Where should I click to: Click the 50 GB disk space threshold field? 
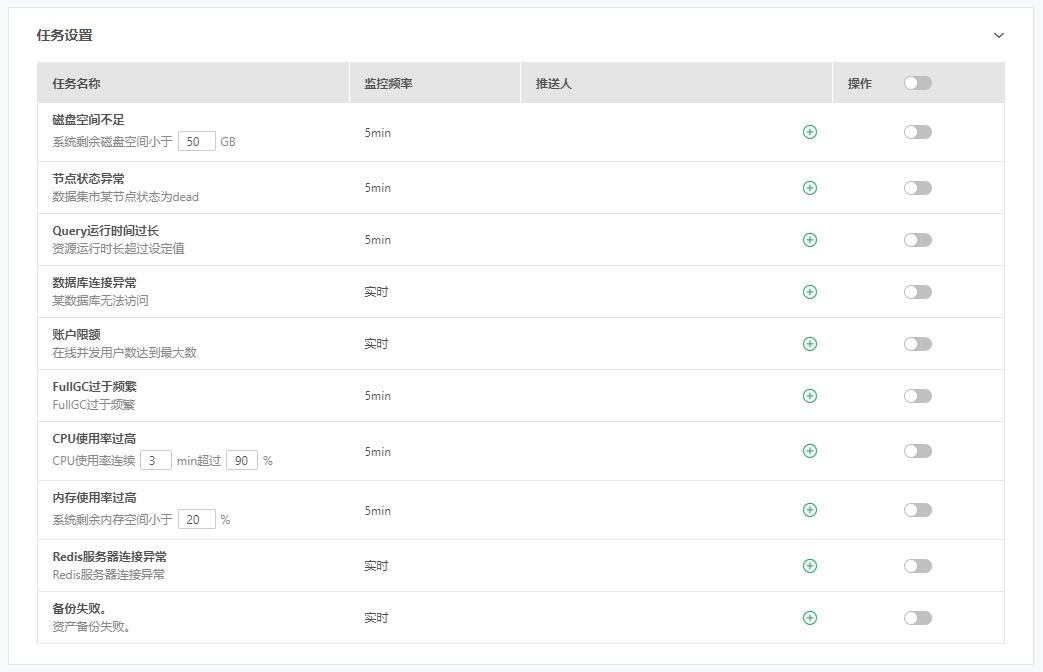coord(197,142)
